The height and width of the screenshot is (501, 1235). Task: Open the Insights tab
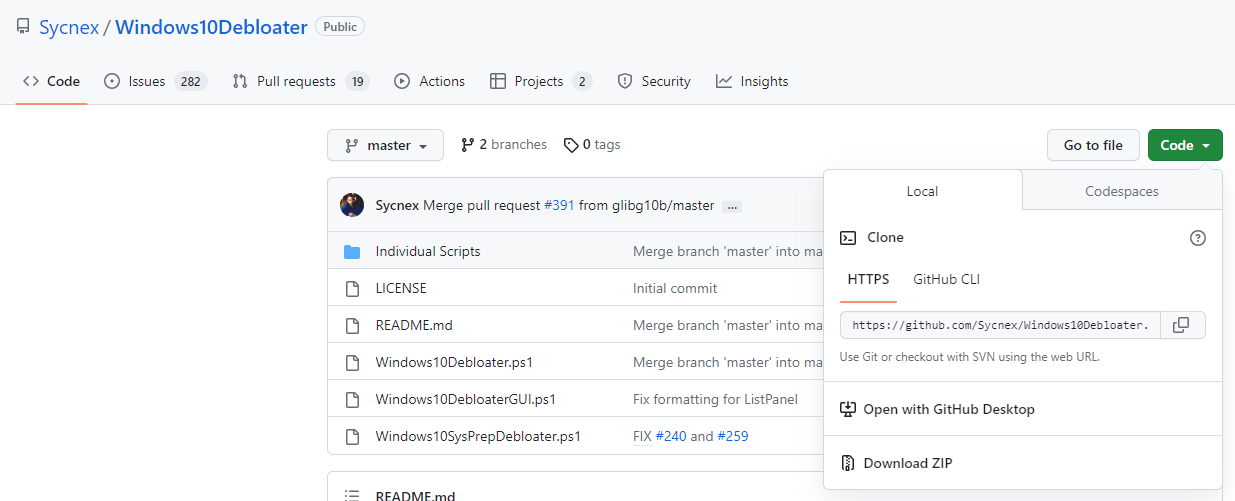(x=752, y=81)
